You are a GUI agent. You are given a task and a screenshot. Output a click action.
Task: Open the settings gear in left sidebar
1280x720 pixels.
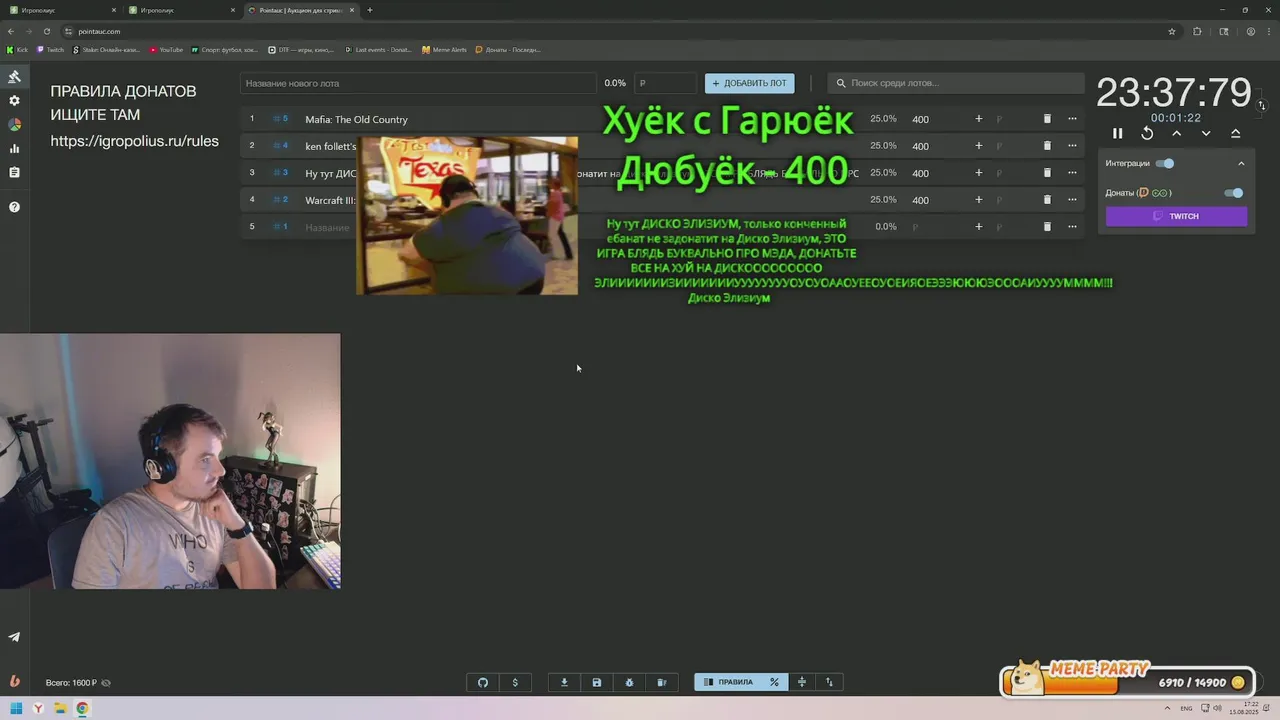point(14,101)
